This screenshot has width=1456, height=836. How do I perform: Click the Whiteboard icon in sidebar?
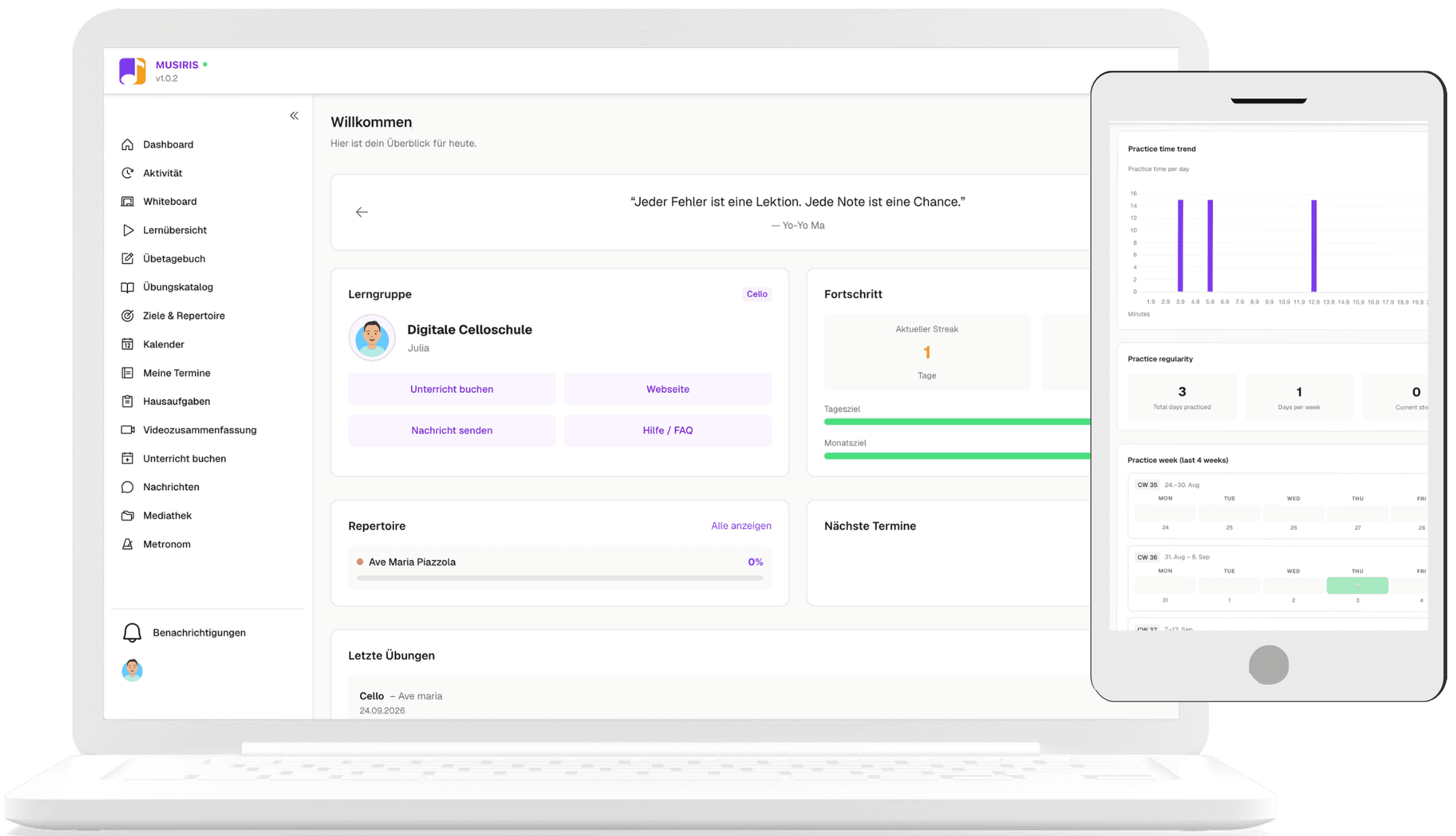127,201
